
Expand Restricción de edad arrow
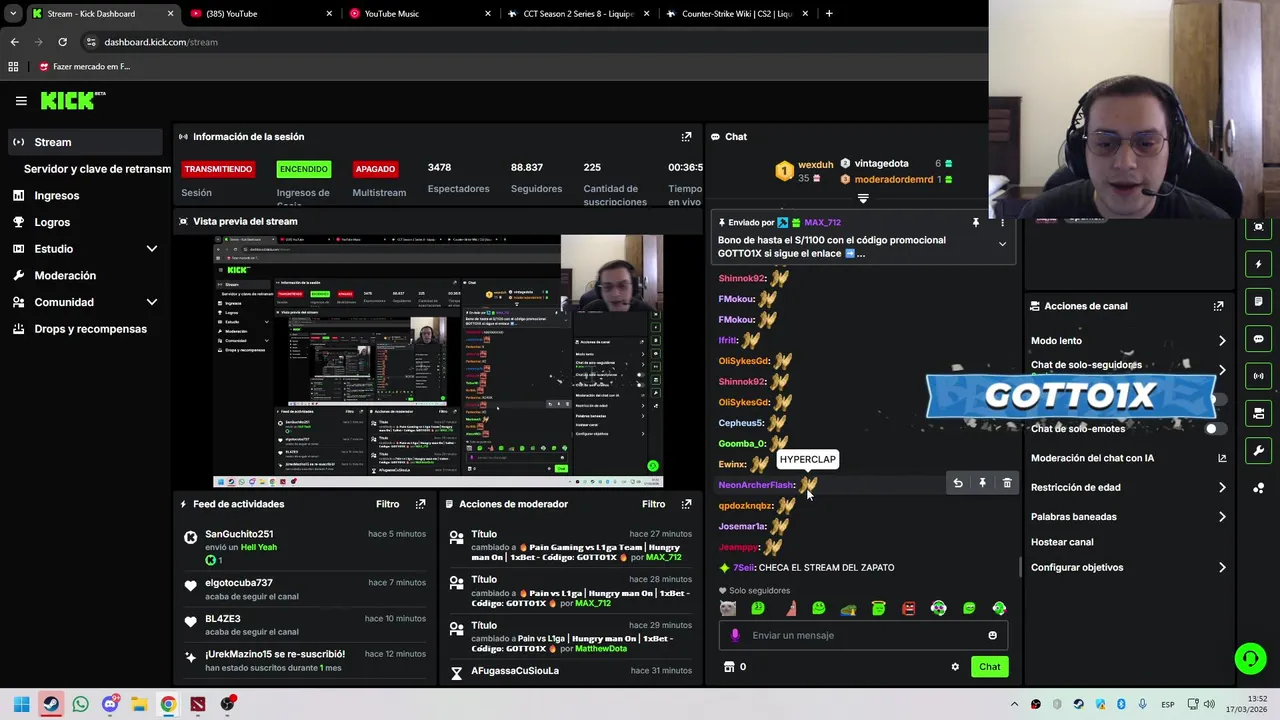[1222, 488]
